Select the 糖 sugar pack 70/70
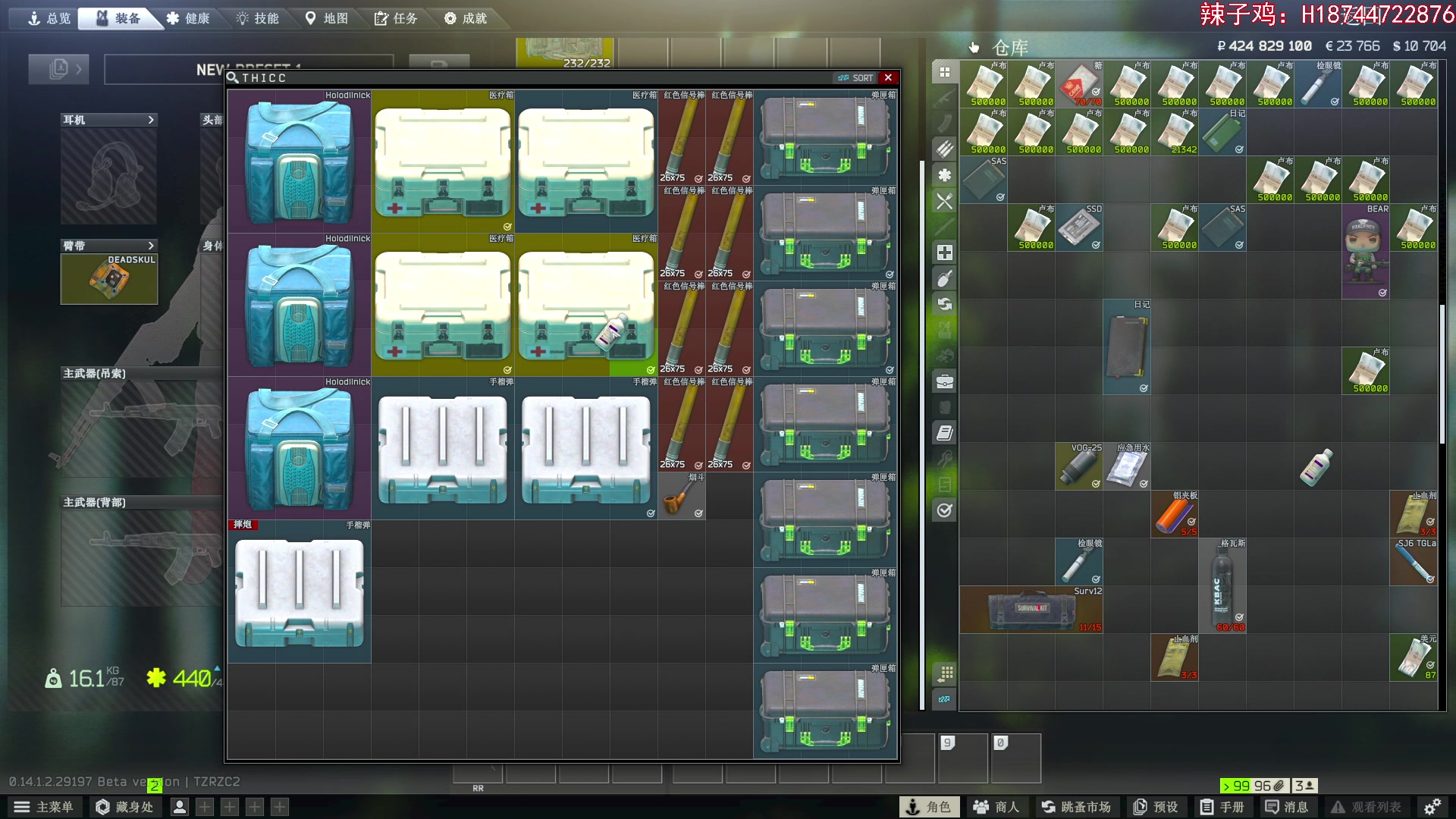1456x819 pixels. pos(1079,84)
